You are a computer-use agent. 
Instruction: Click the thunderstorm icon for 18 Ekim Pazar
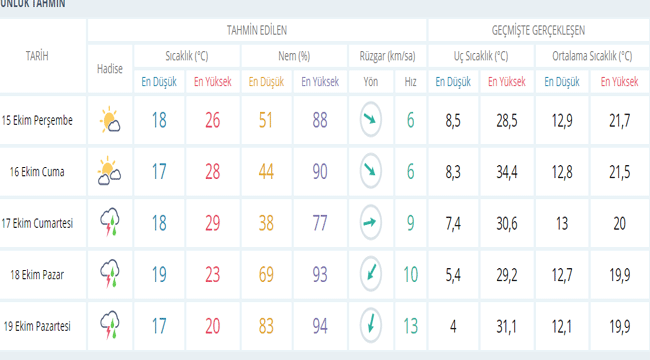(110, 274)
